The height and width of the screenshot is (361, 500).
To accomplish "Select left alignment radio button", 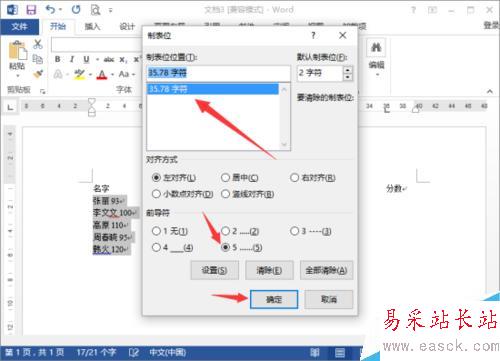I will pyautogui.click(x=156, y=178).
